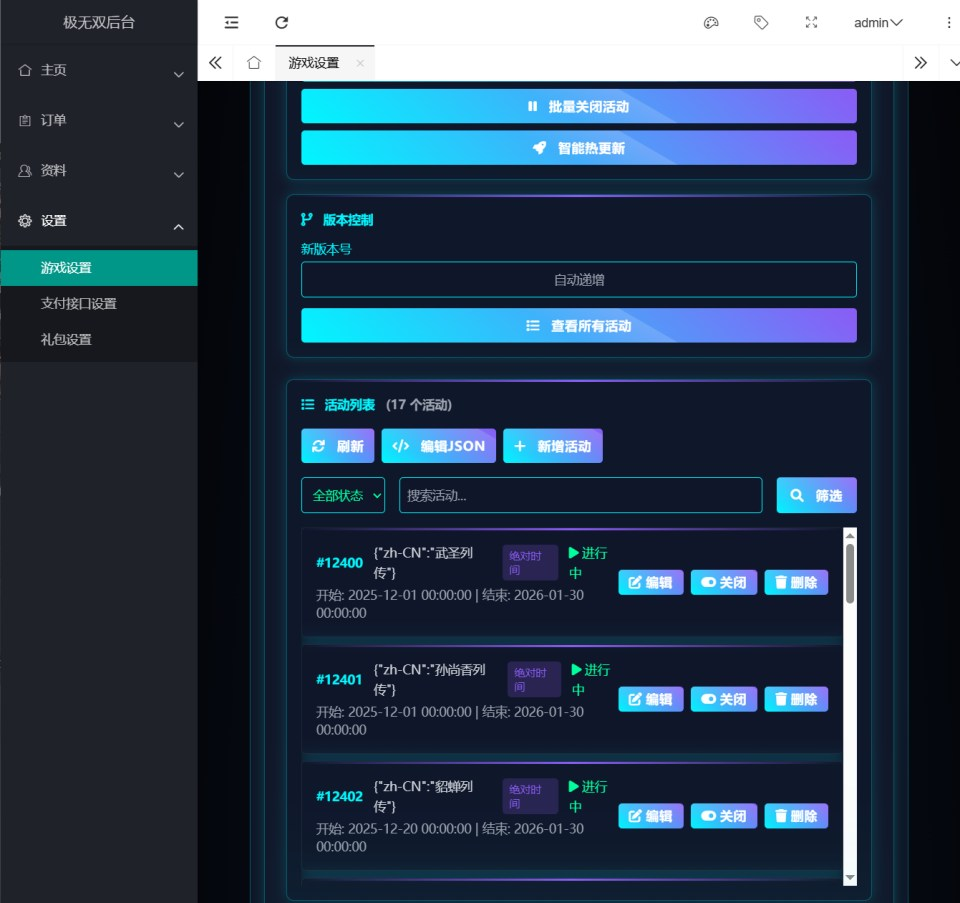Enter fullscreen using the expand icon
960x903 pixels.
[x=811, y=22]
